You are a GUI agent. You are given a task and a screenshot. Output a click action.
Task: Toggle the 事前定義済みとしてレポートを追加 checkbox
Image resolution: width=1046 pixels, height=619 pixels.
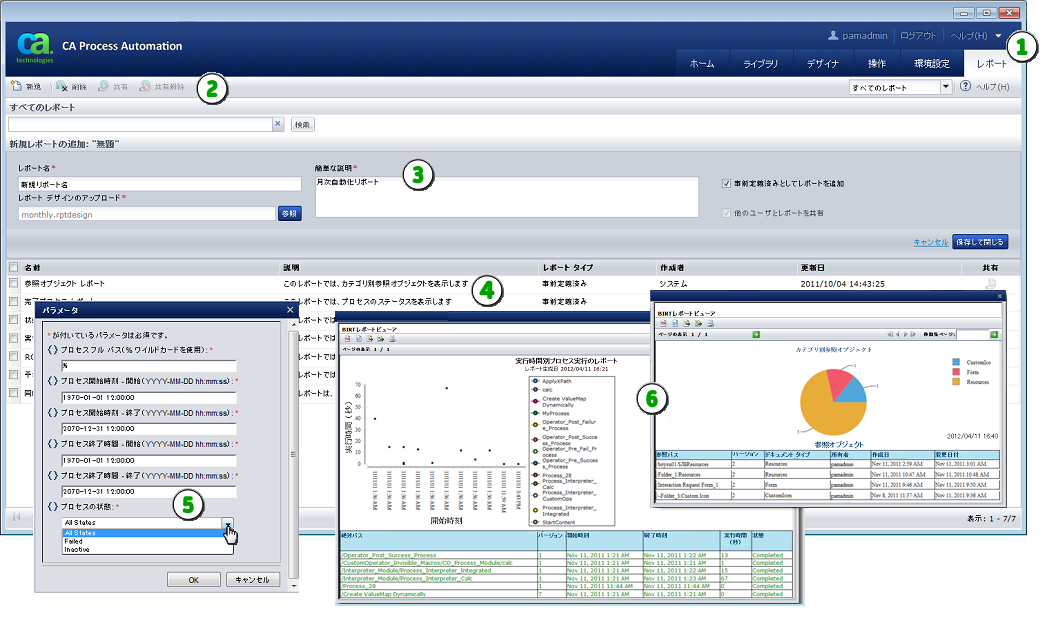(726, 184)
